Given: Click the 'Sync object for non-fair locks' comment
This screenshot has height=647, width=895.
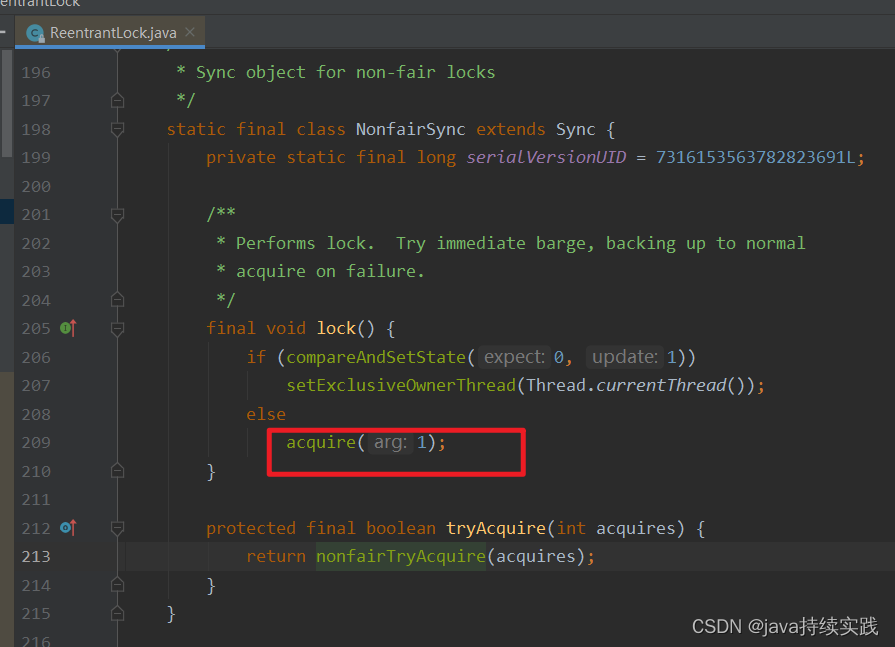Looking at the screenshot, I should pyautogui.click(x=345, y=72).
